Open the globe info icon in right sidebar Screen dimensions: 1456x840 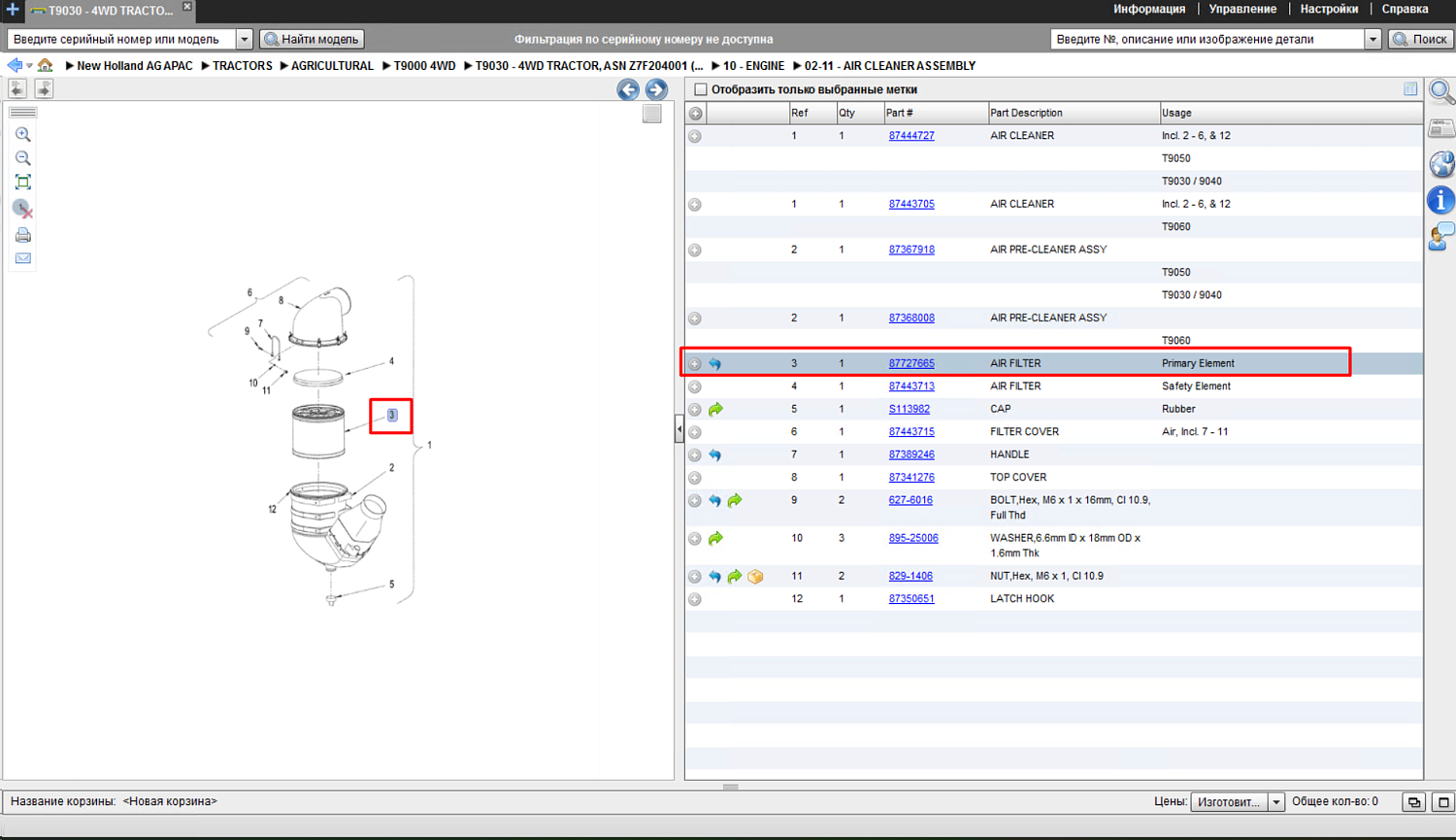pos(1441,164)
